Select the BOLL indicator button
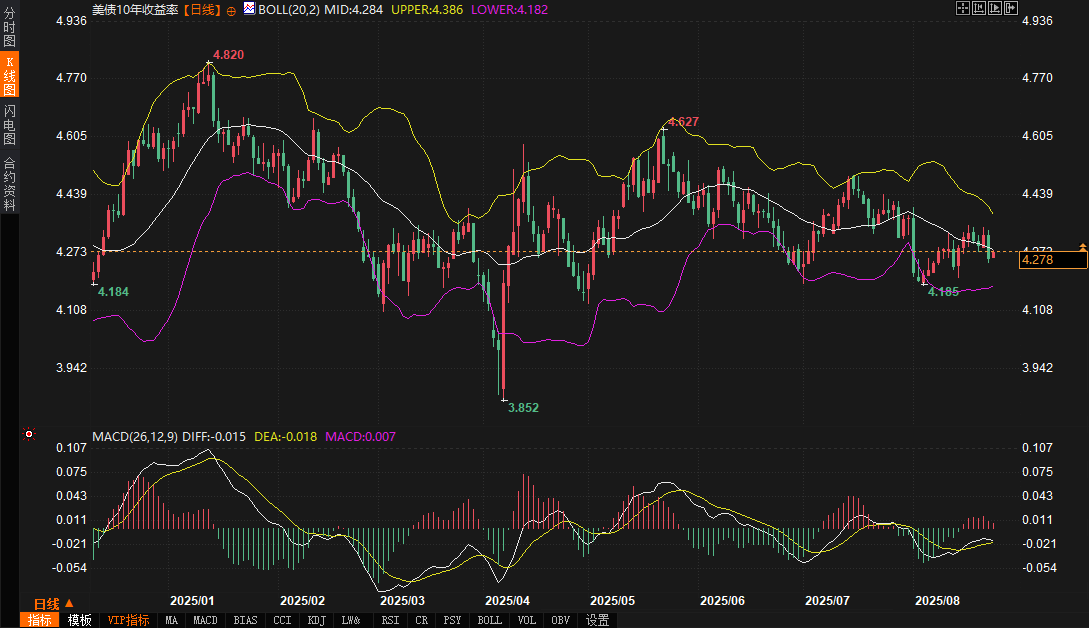 490,620
